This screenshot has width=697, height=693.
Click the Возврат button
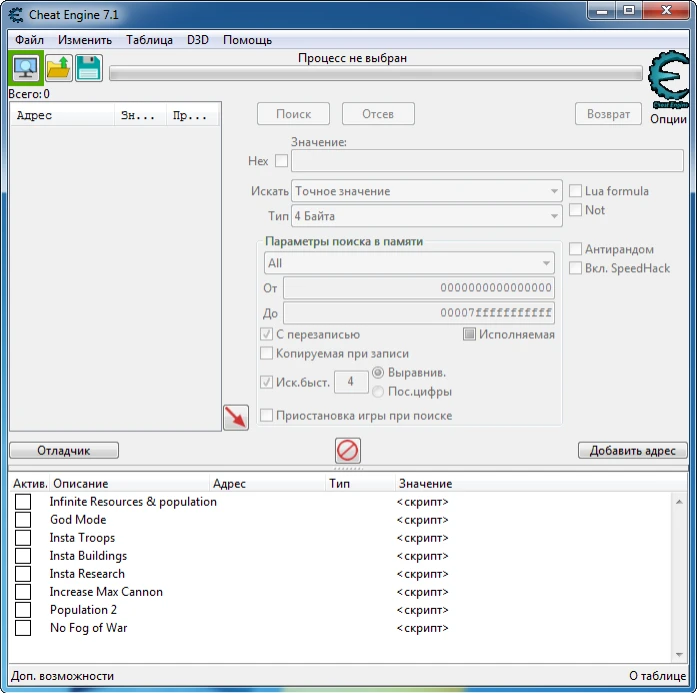[608, 114]
